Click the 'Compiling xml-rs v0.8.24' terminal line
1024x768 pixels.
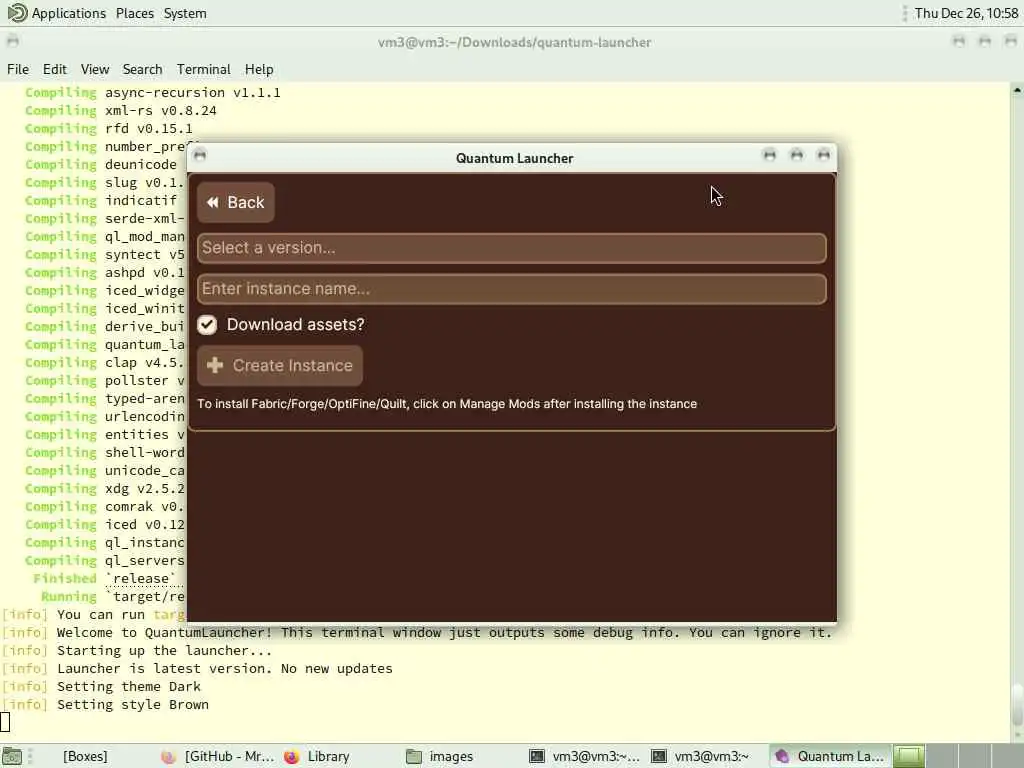121,111
